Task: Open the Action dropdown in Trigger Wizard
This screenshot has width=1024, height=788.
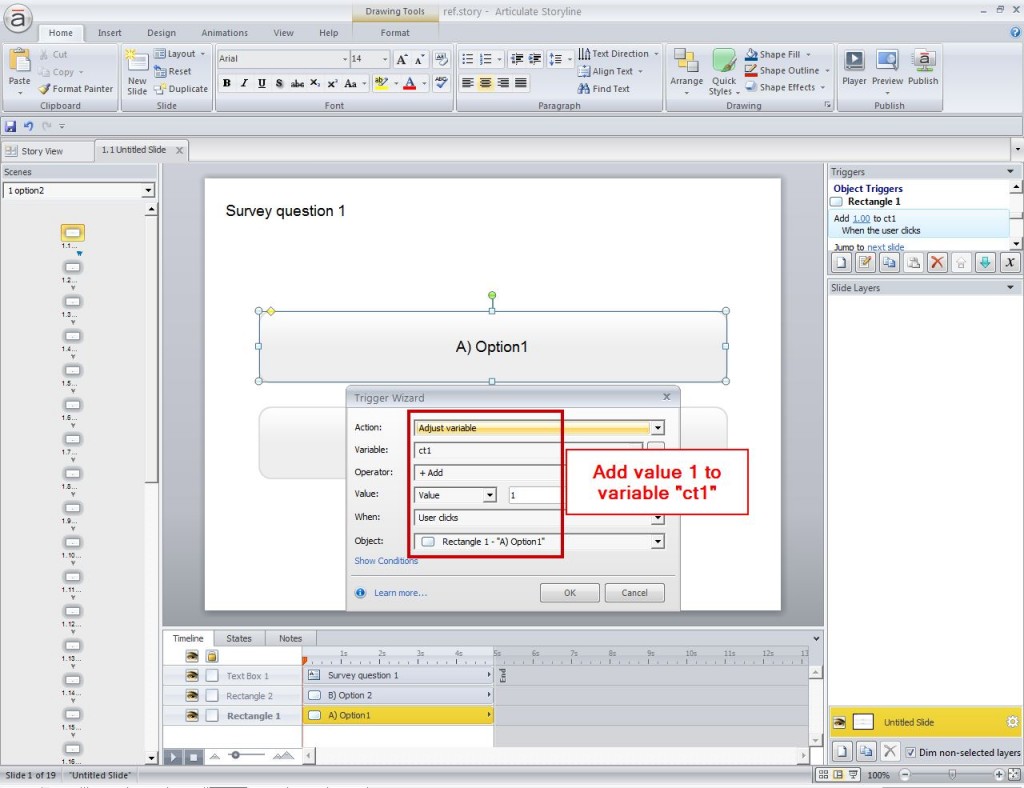Action: point(658,428)
